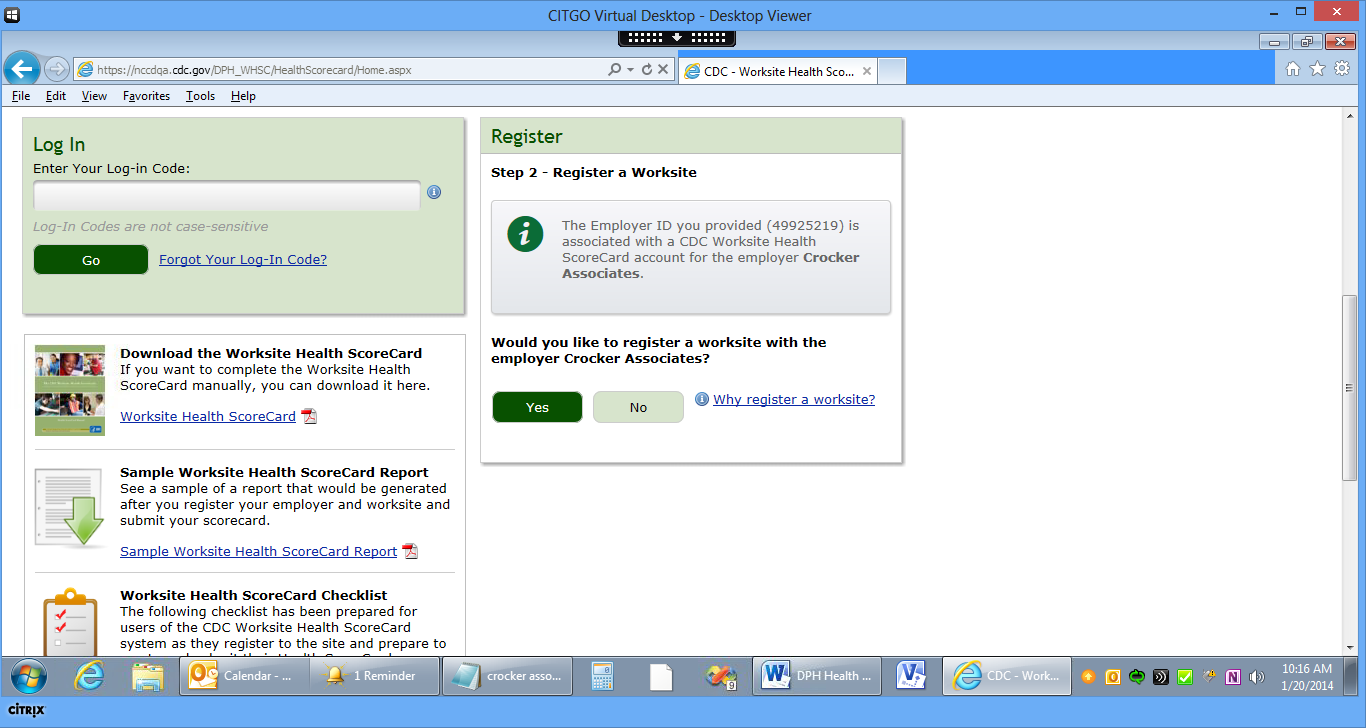This screenshot has width=1366, height=728.
Task: Click the OneNote tray icon
Action: point(1233,677)
